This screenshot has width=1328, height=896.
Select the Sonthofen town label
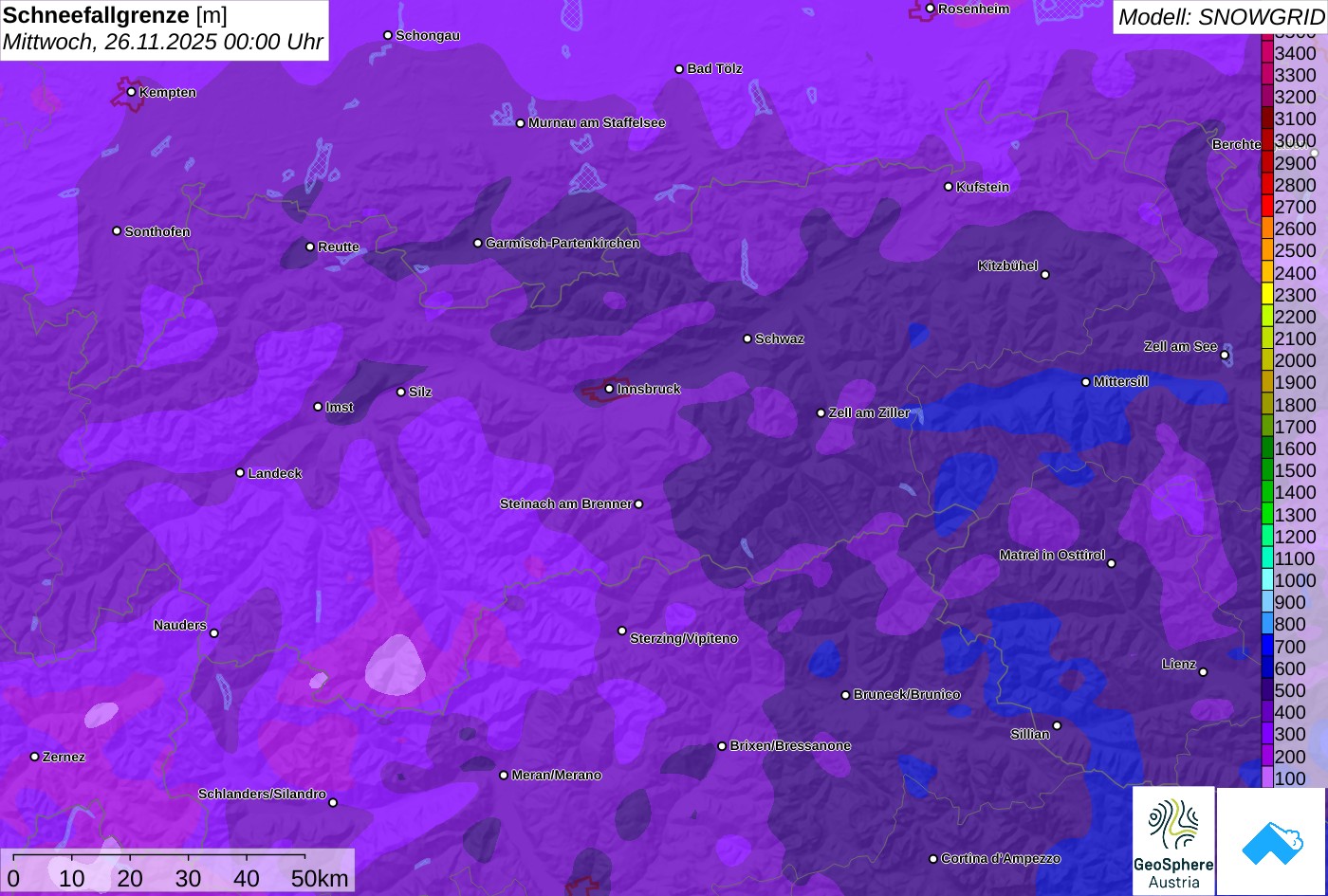point(157,231)
